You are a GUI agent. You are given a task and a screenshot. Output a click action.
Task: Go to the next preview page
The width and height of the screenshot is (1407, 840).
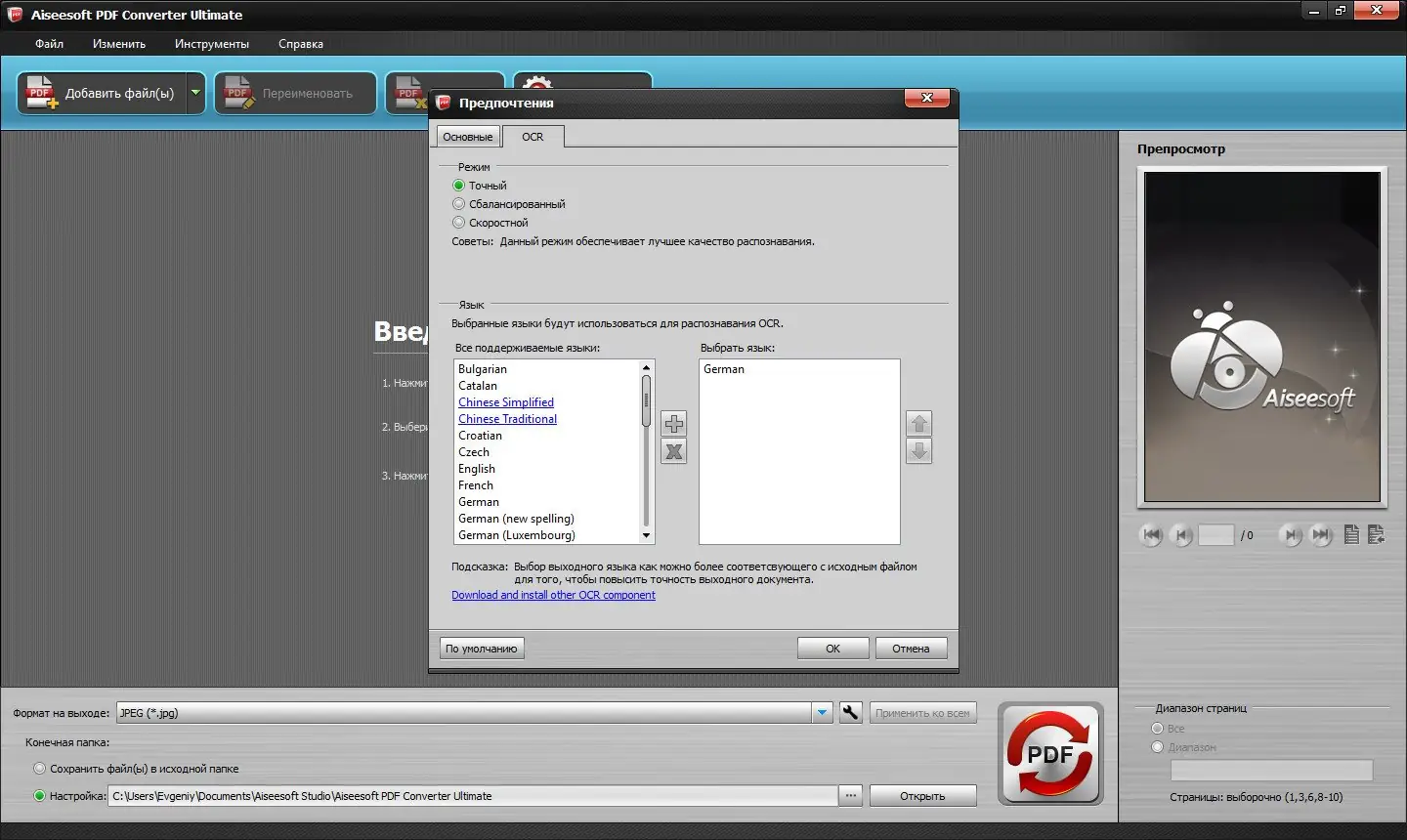(x=1291, y=535)
